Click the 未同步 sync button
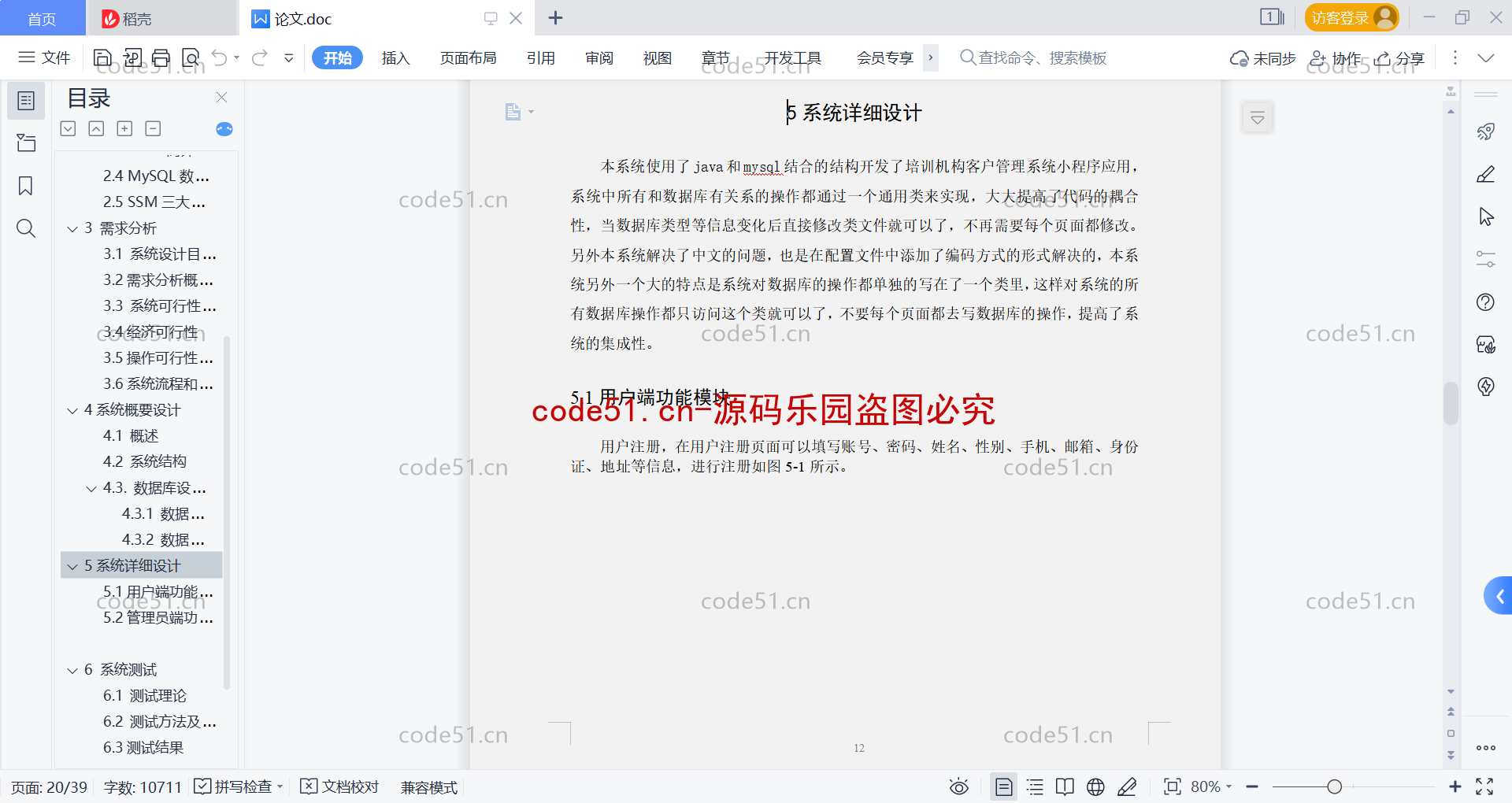The height and width of the screenshot is (803, 1512). click(x=1263, y=58)
